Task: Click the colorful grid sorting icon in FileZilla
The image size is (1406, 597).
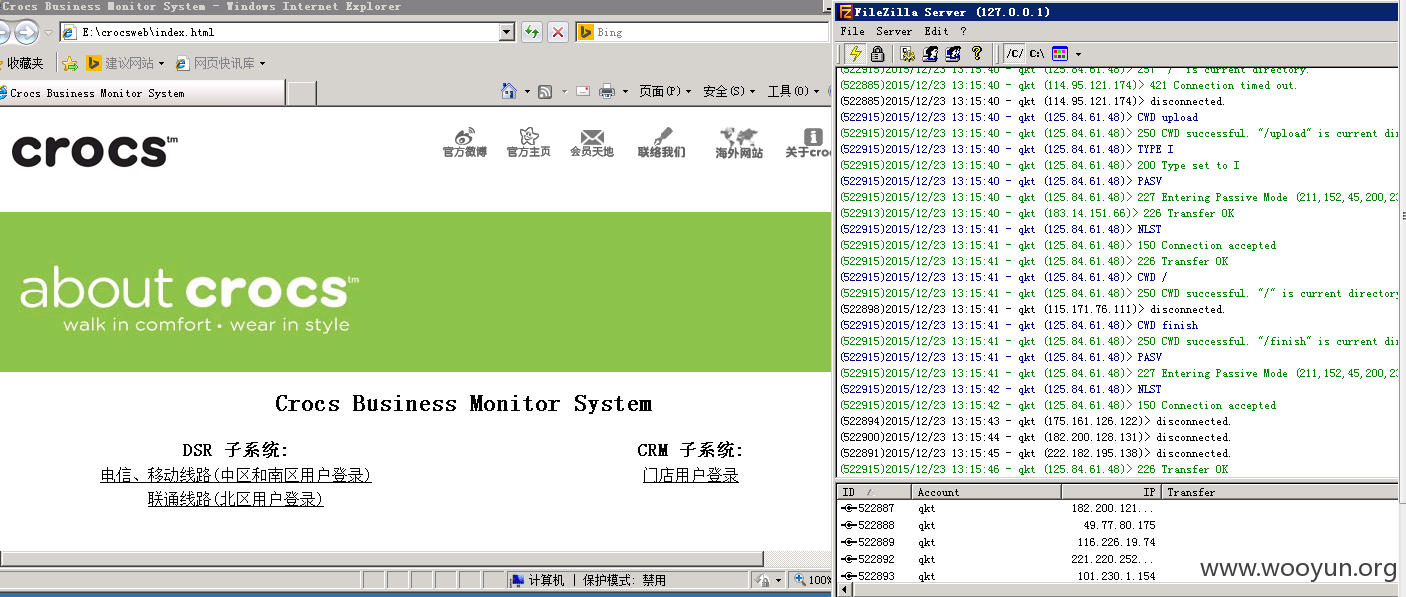Action: click(x=1060, y=53)
